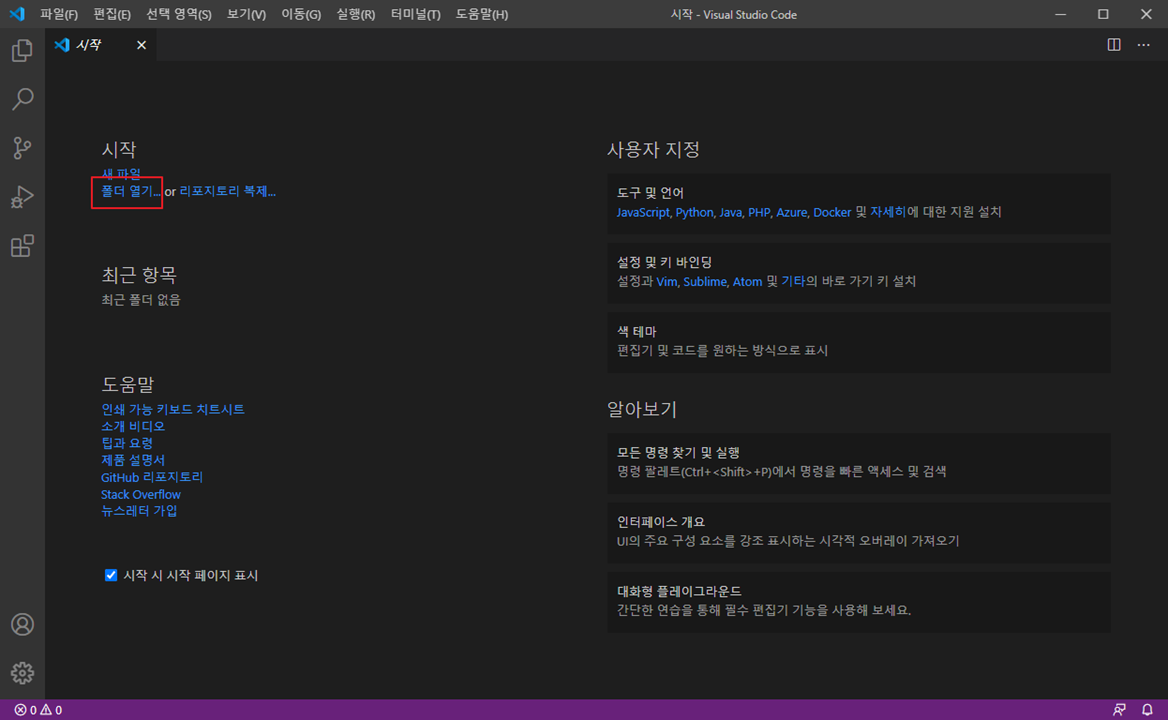Click the 설정 및 키 바인딩 card heading
The image size is (1168, 720).
tap(664, 262)
